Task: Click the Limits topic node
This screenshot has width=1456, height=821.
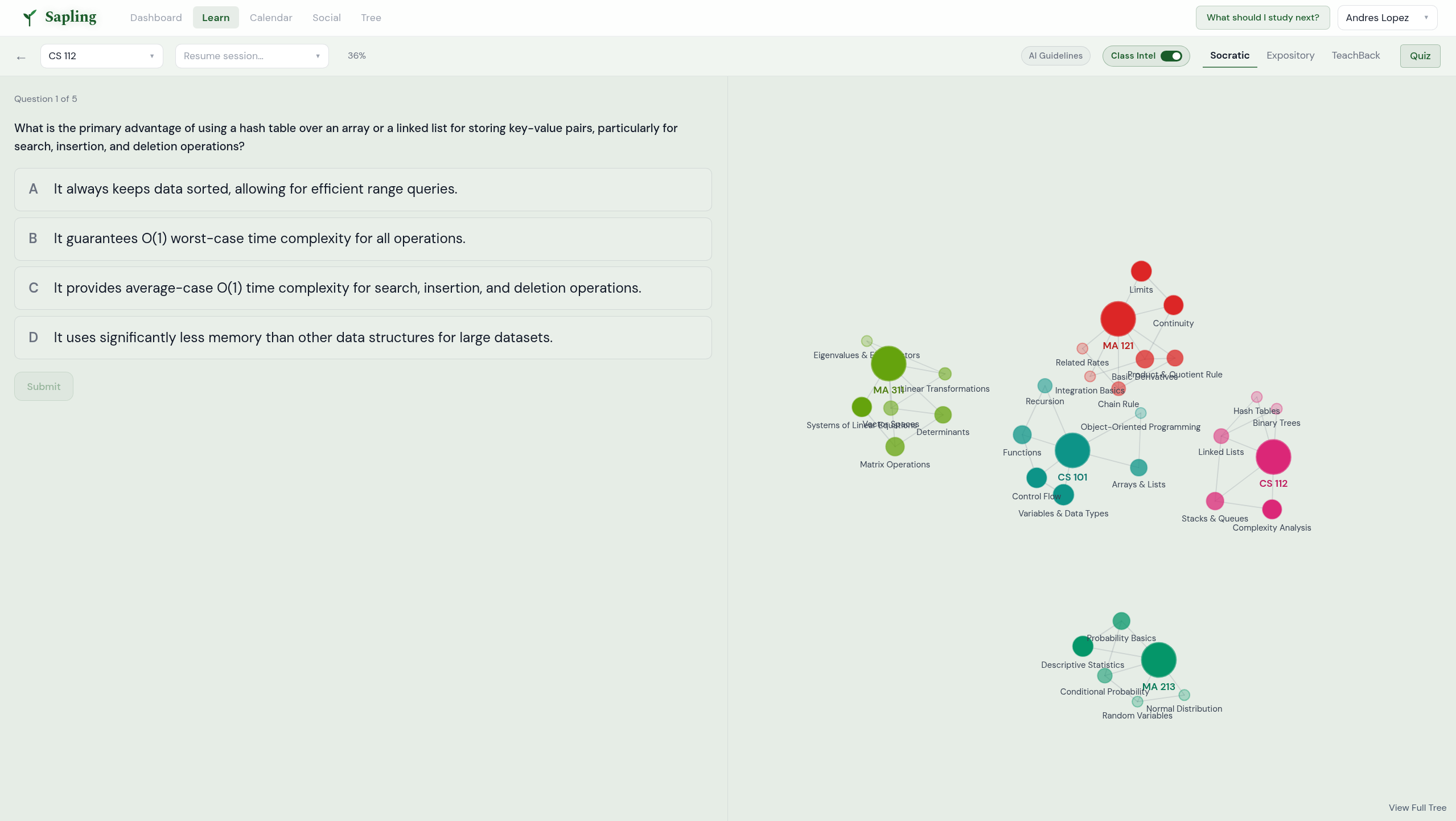Action: coord(1141,271)
